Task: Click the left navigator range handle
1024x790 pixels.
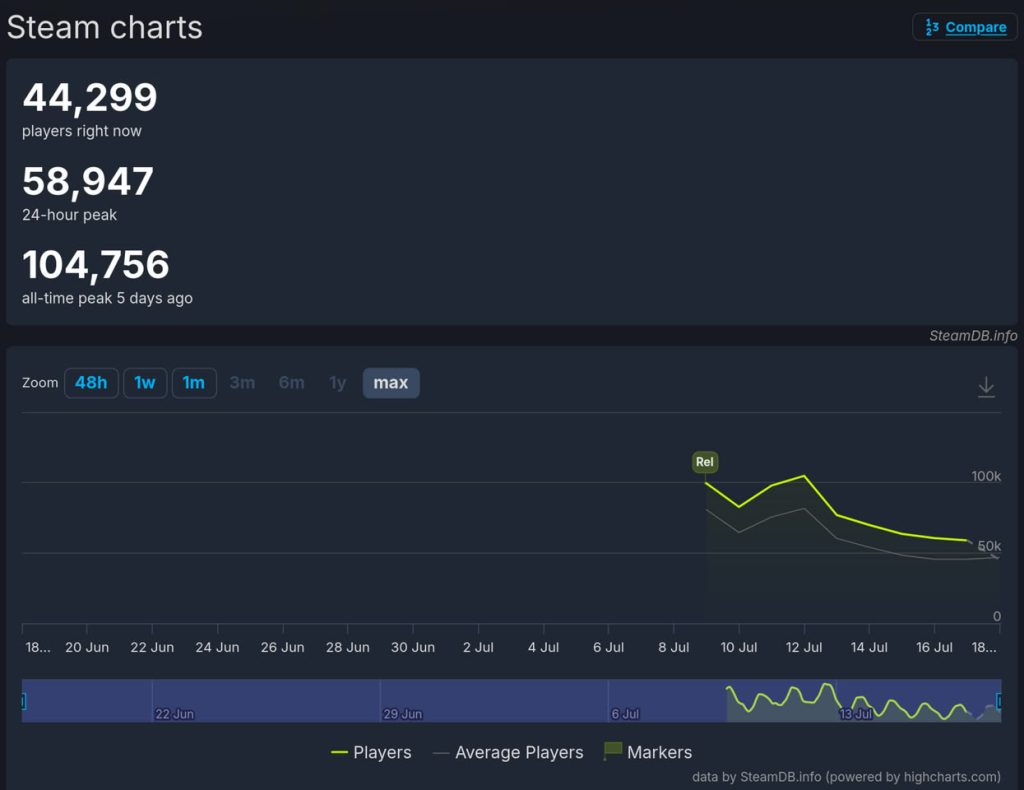Action: (x=23, y=701)
